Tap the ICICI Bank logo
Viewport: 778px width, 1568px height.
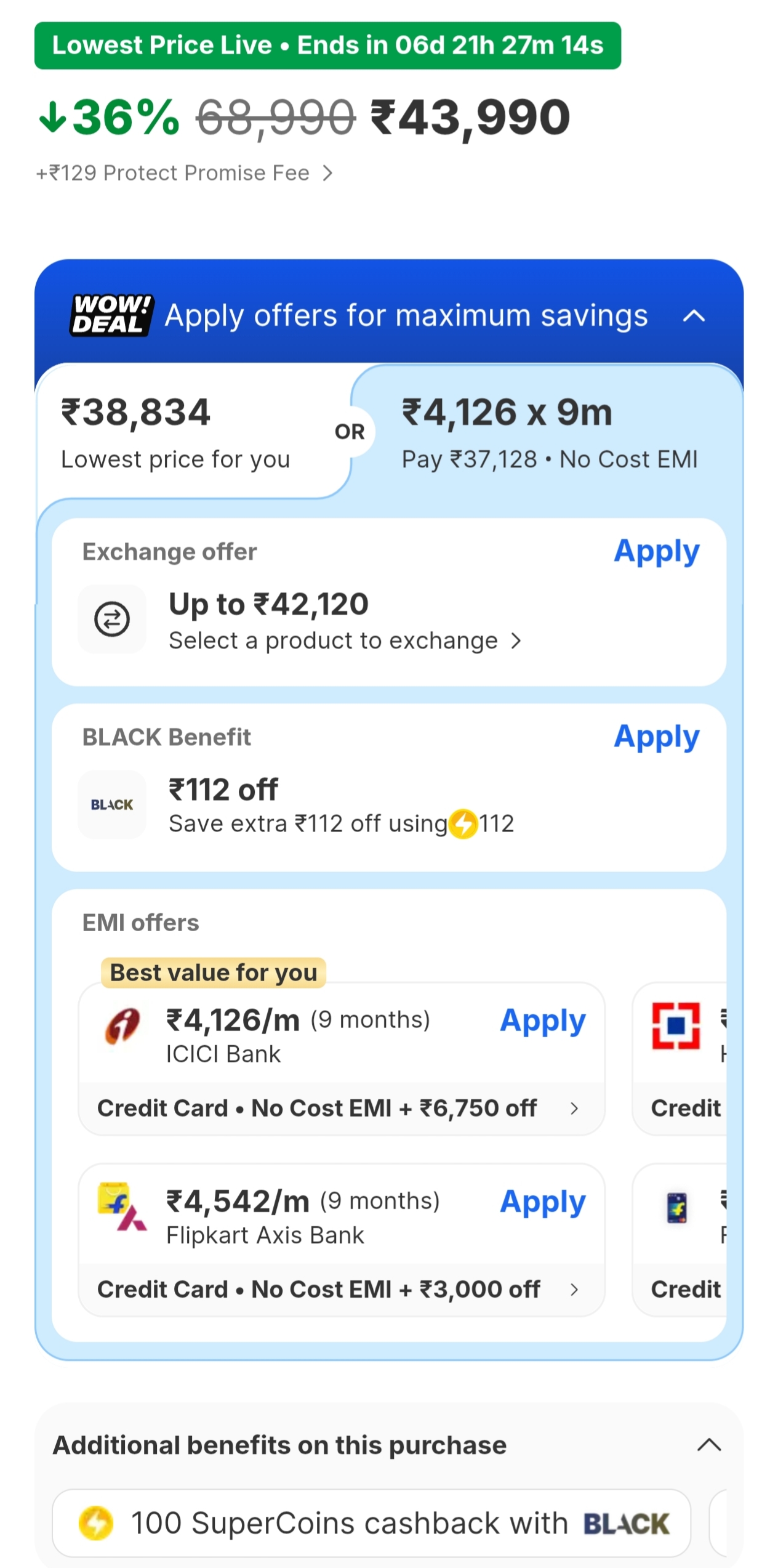122,1026
